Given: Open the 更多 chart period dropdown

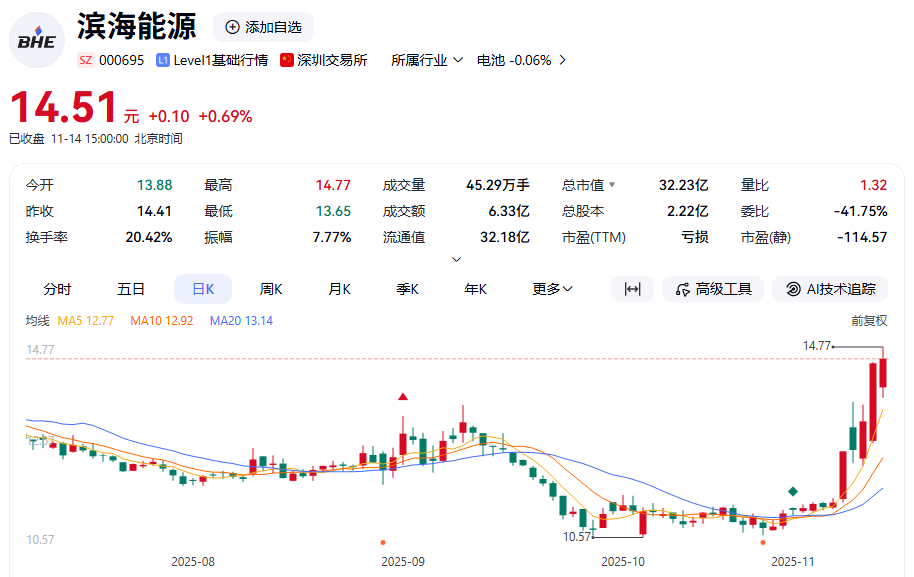Looking at the screenshot, I should [x=552, y=289].
